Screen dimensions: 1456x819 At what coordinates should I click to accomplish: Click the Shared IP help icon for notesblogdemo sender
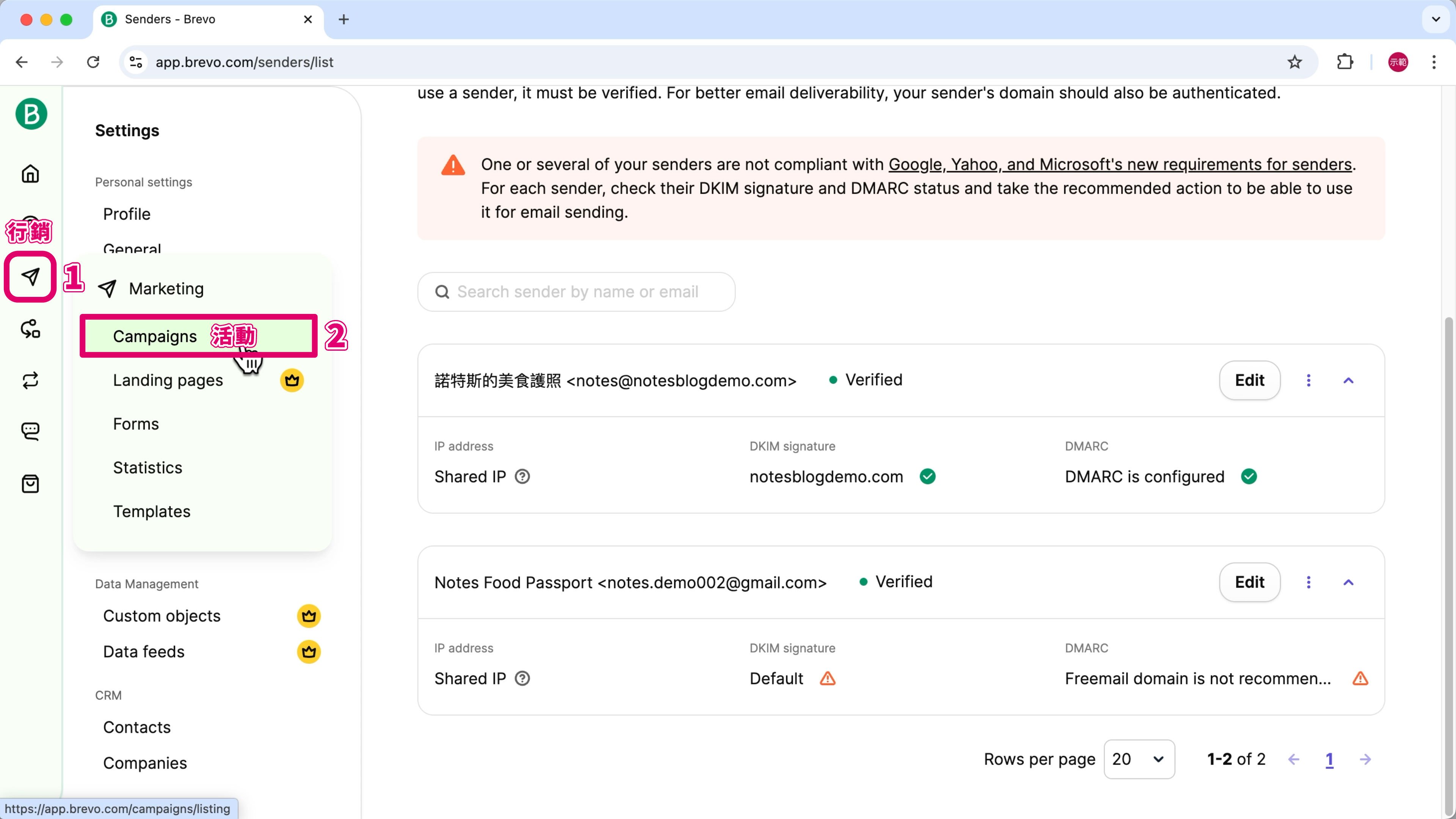coord(522,477)
